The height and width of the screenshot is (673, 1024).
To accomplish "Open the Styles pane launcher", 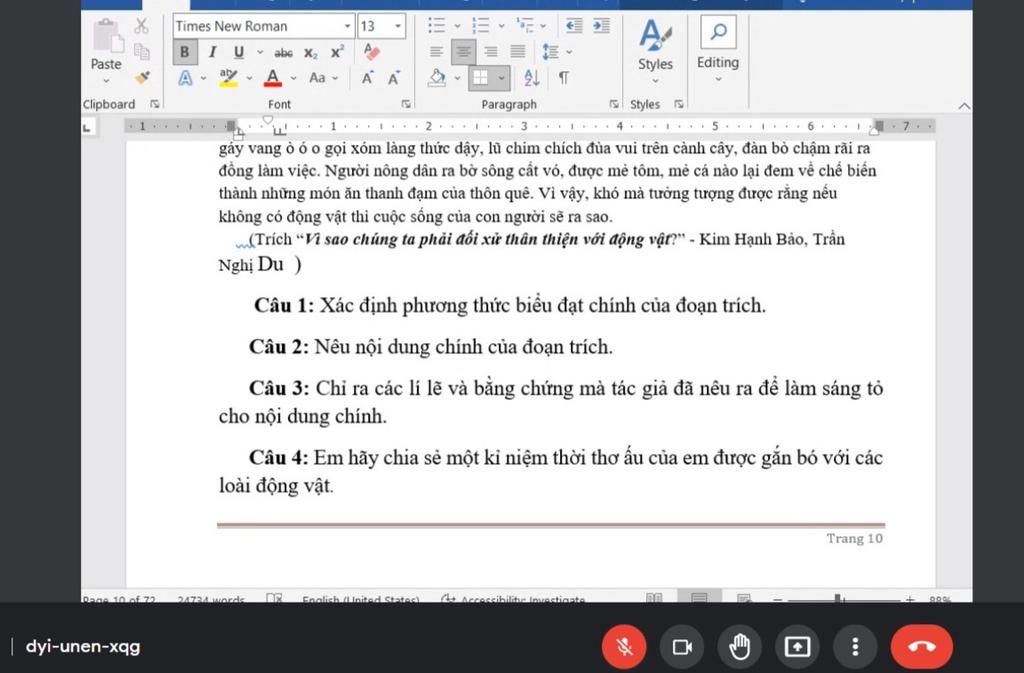I will 679,104.
